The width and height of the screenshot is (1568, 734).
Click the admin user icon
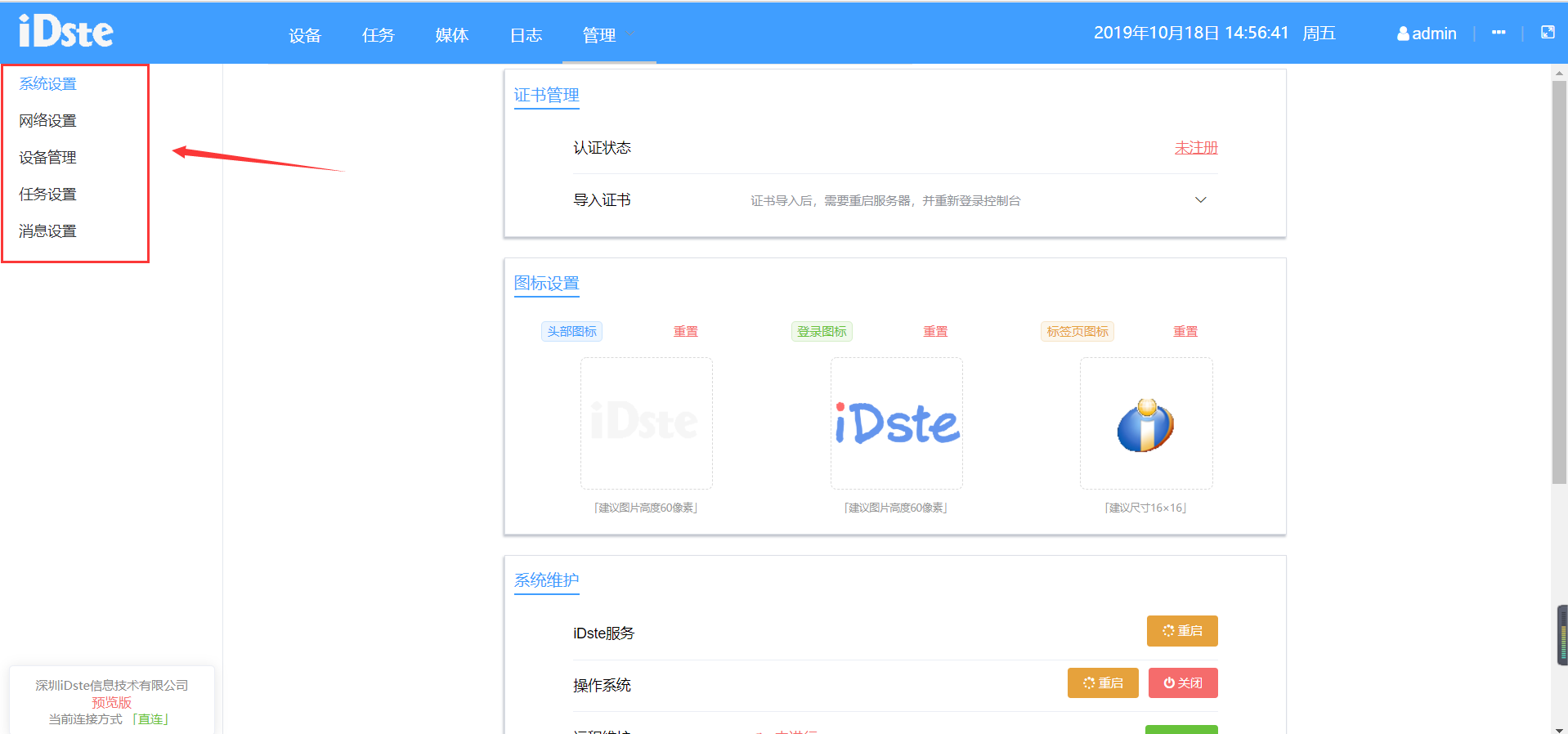1403,34
